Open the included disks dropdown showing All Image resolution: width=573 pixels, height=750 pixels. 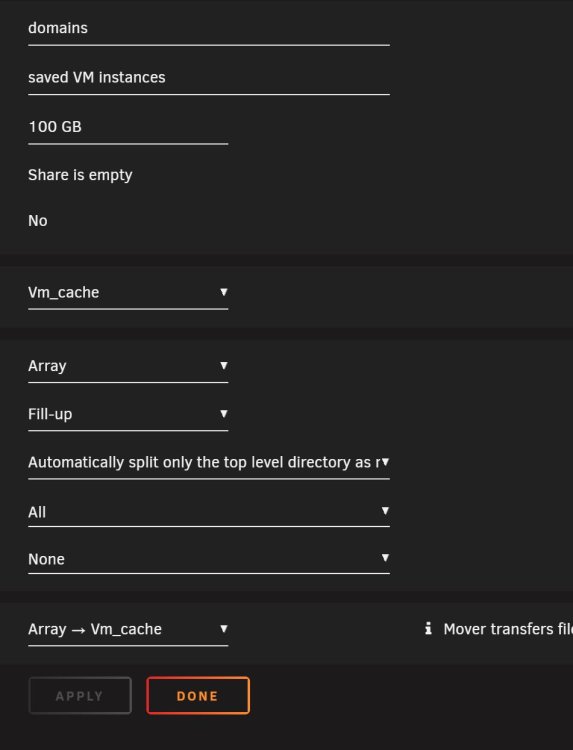[209, 512]
